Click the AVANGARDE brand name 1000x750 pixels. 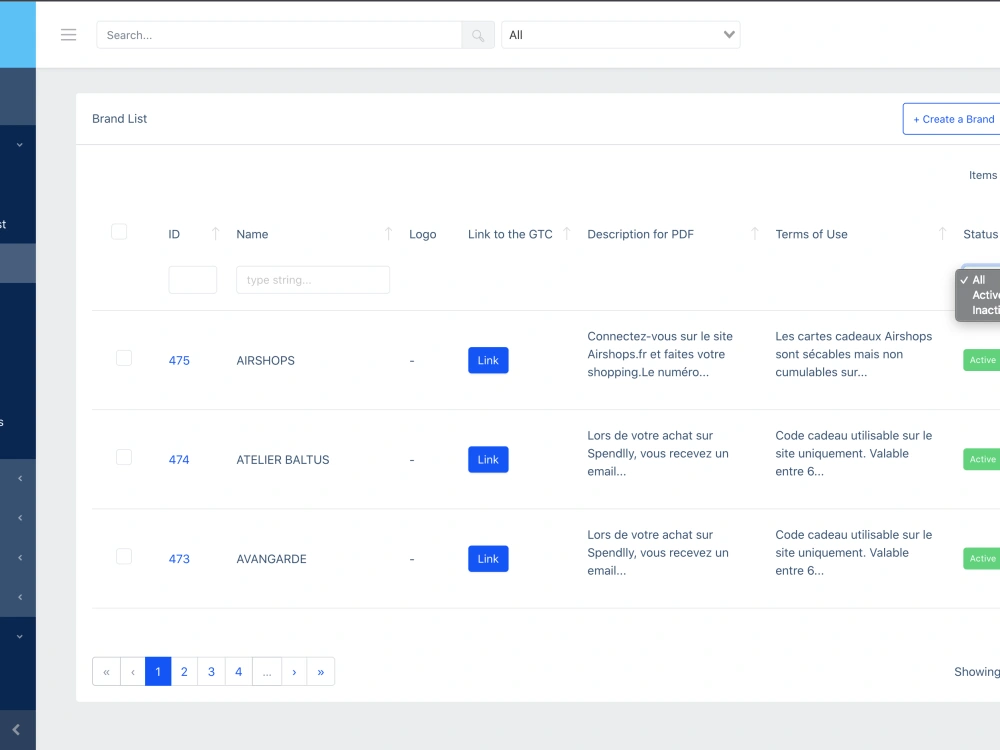coord(271,559)
